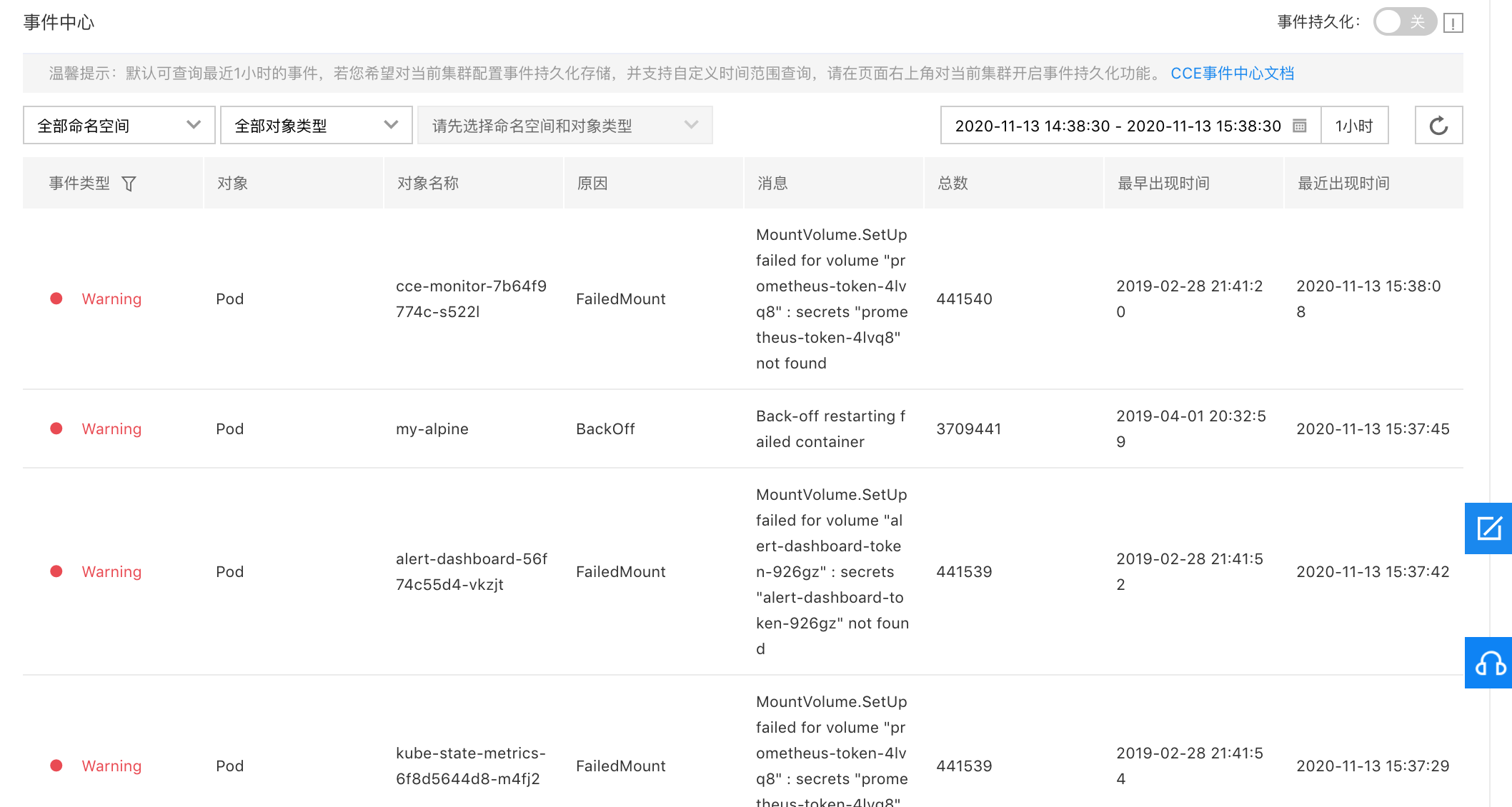Image resolution: width=1512 pixels, height=807 pixels.
Task: Click red status dot for cce-monitor event
Action: (56, 299)
